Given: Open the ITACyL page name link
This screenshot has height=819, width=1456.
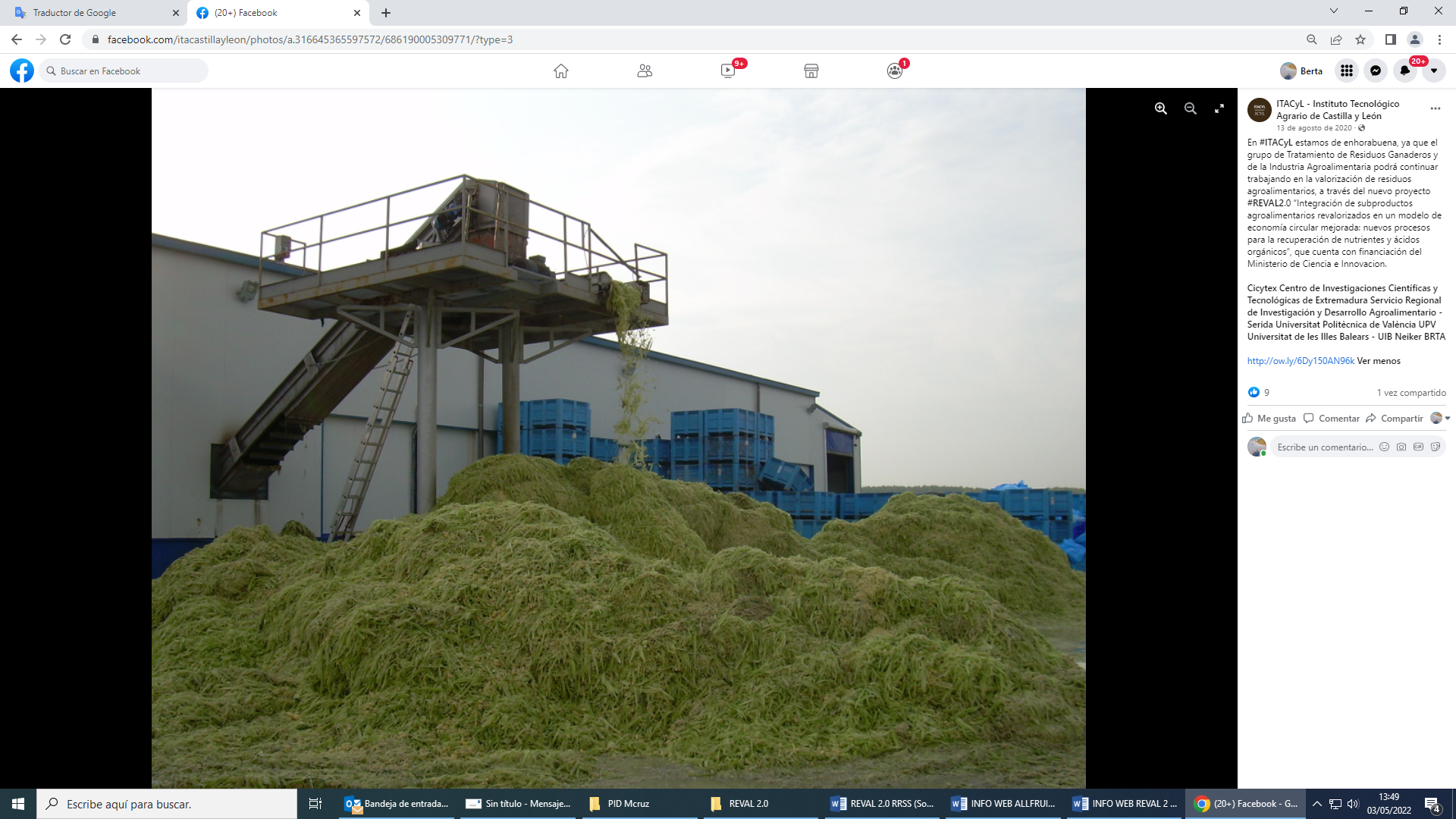Looking at the screenshot, I should click(1338, 110).
